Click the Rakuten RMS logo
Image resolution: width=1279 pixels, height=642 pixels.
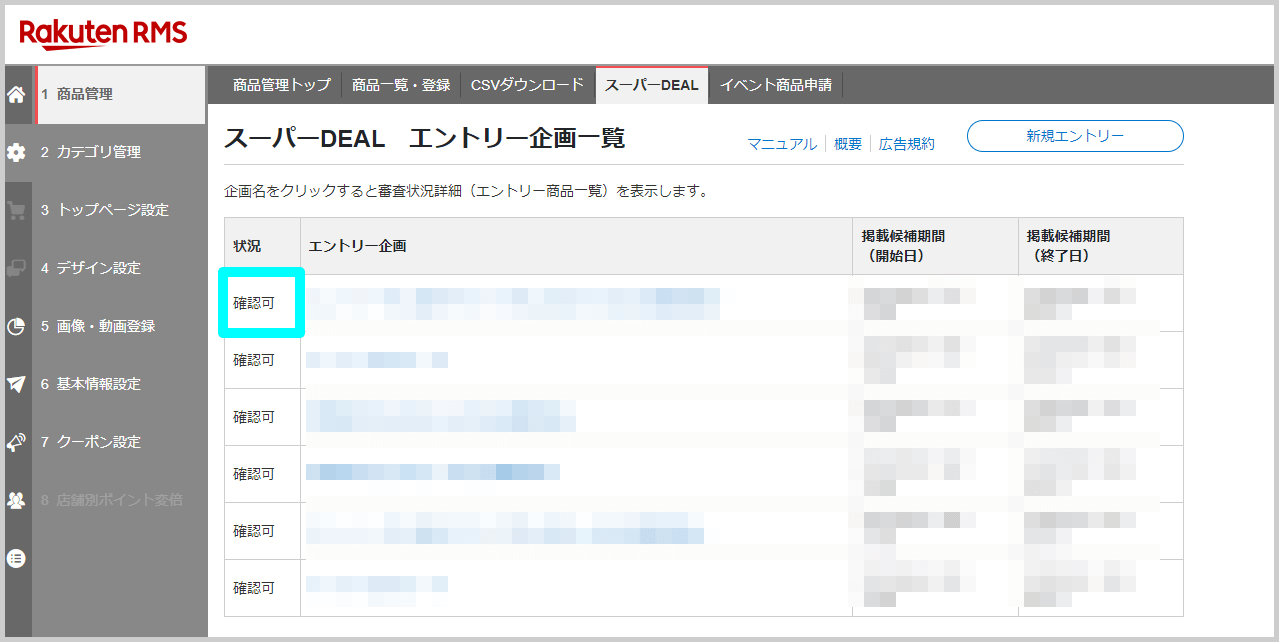click(103, 34)
